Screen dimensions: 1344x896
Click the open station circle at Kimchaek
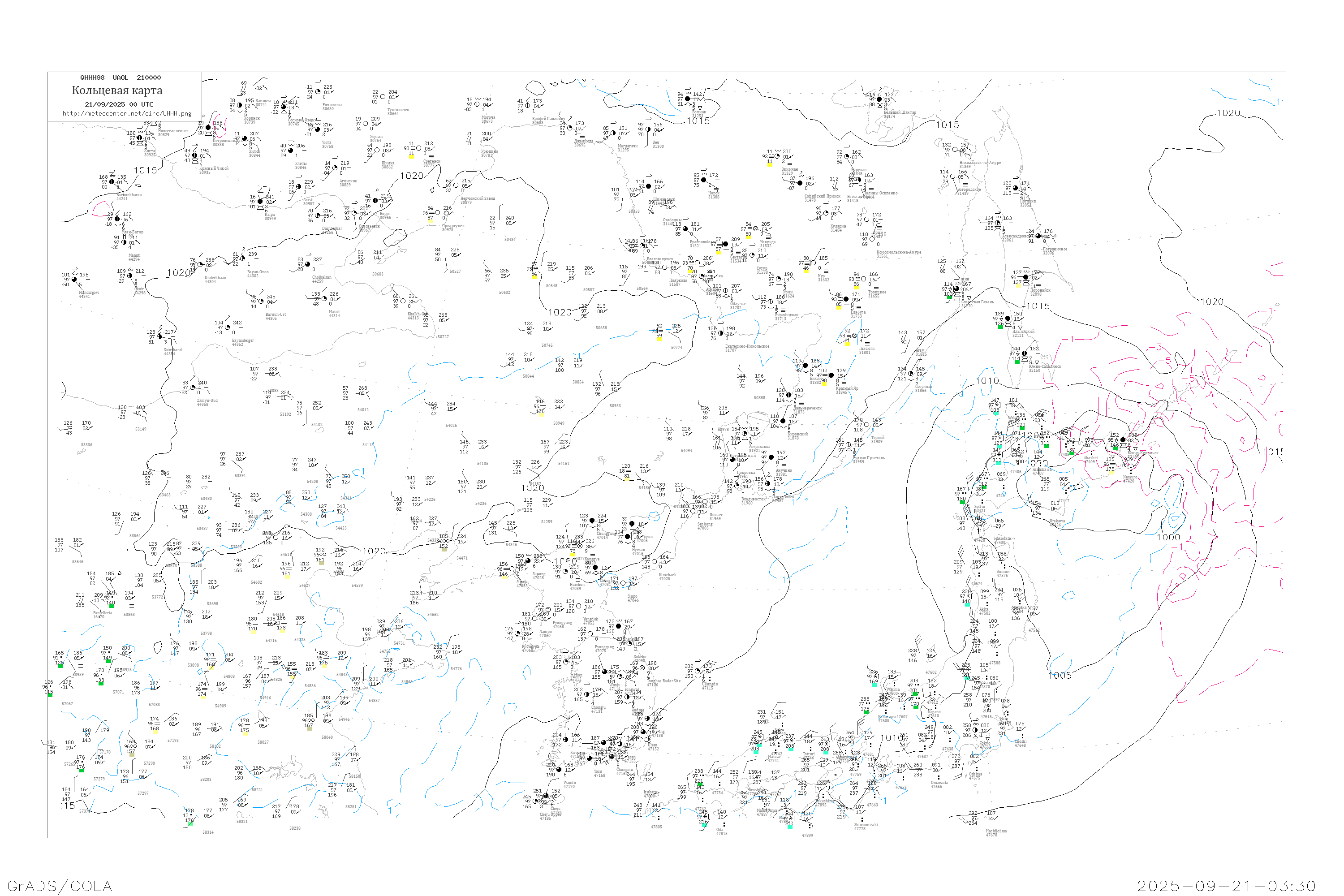(x=654, y=562)
